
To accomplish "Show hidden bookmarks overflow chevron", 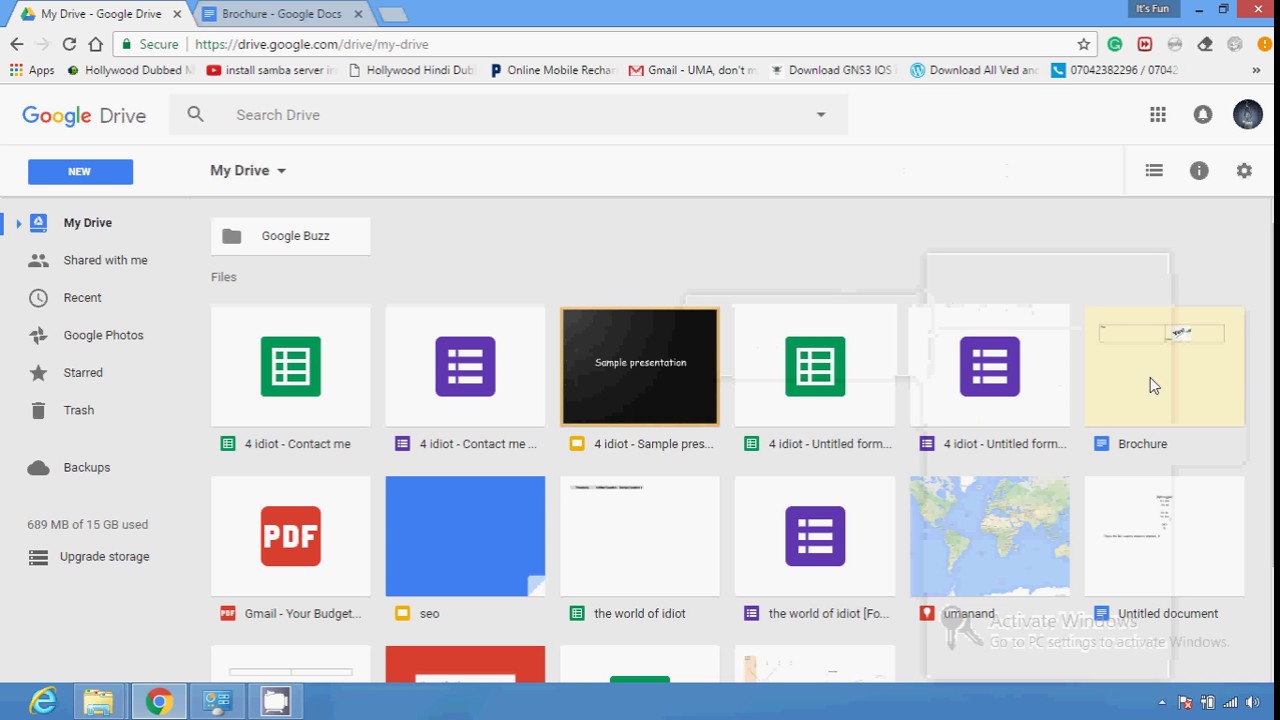I will pos(1256,70).
